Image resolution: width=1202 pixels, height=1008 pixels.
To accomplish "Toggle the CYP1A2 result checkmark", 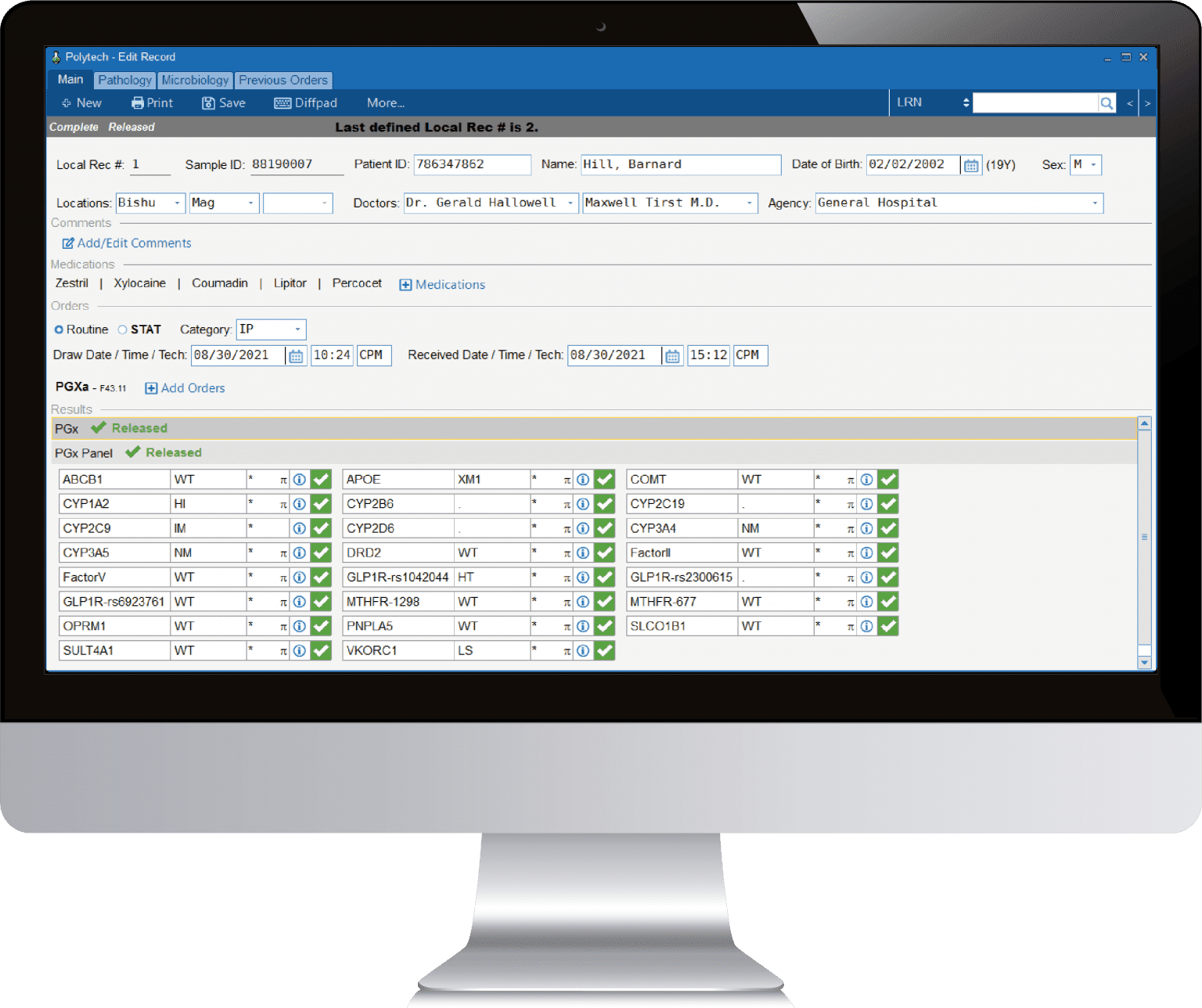I will click(x=322, y=504).
